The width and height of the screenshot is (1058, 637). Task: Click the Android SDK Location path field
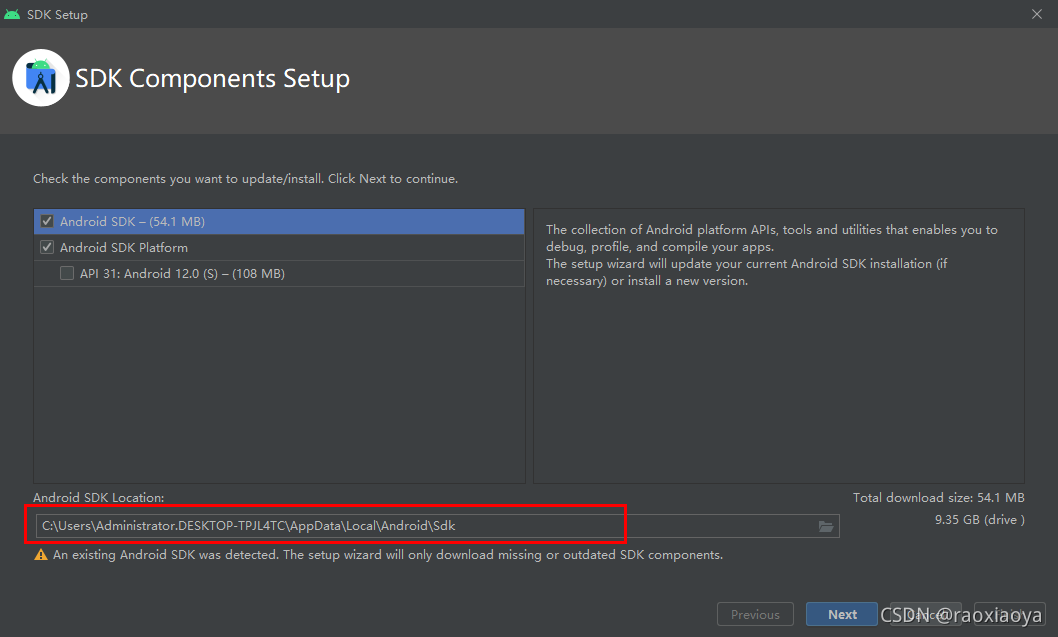437,526
